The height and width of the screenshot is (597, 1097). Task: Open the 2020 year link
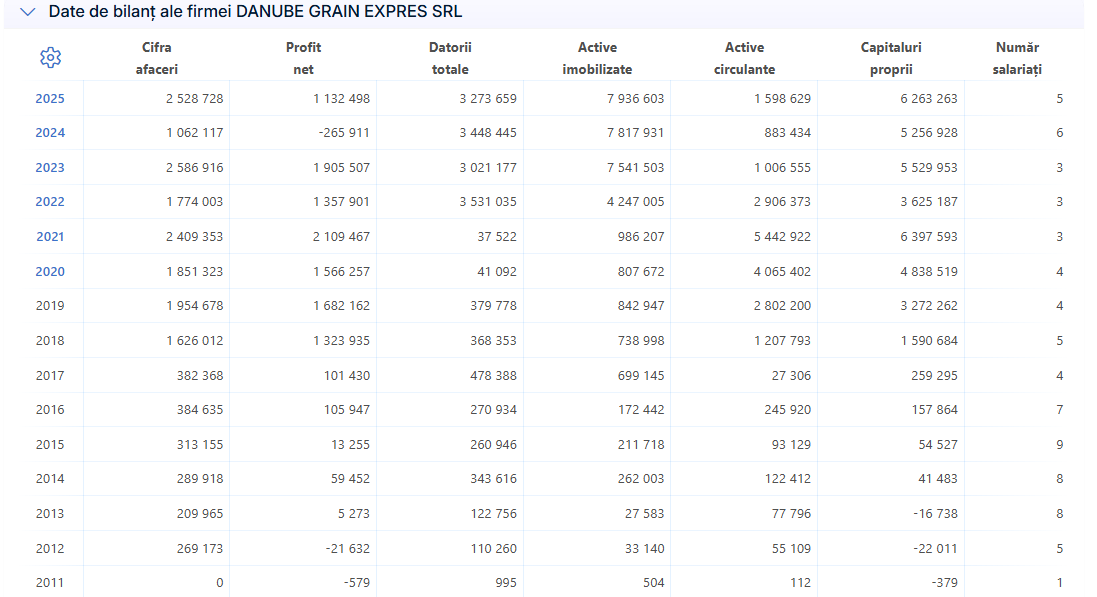50,272
